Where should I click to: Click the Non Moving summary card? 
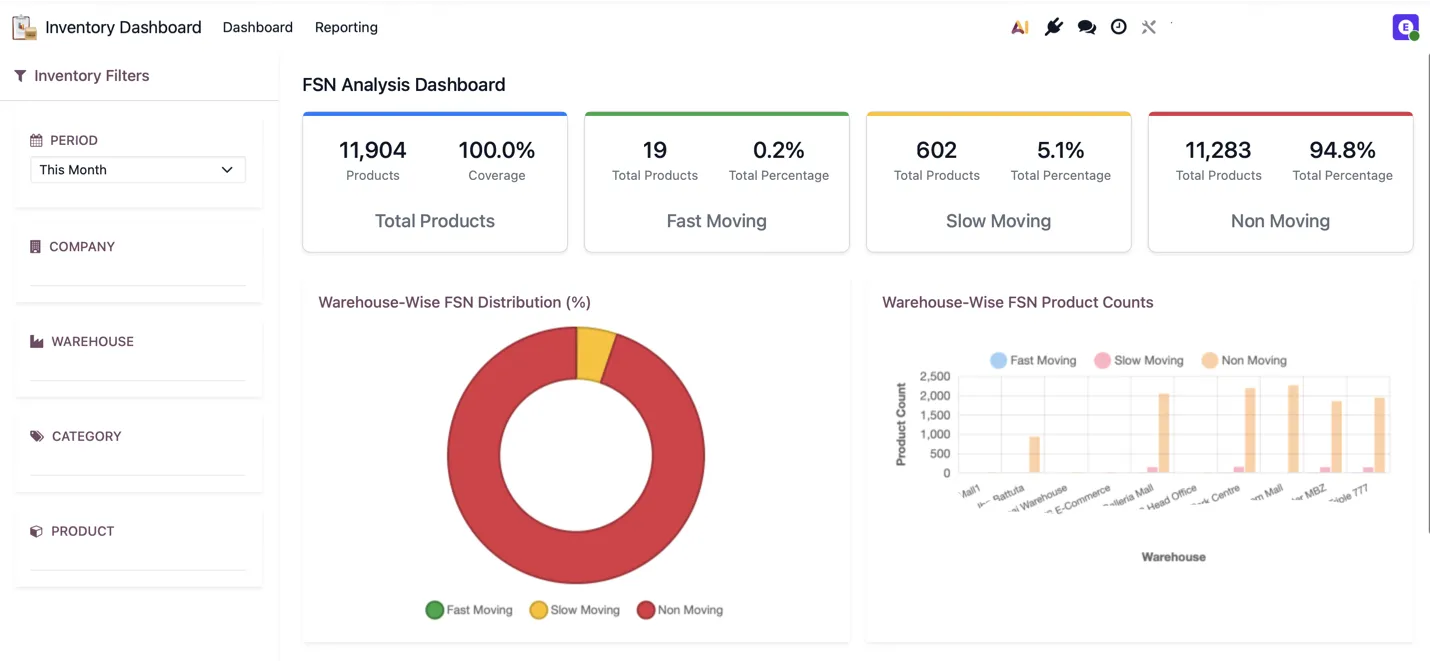coord(1280,182)
